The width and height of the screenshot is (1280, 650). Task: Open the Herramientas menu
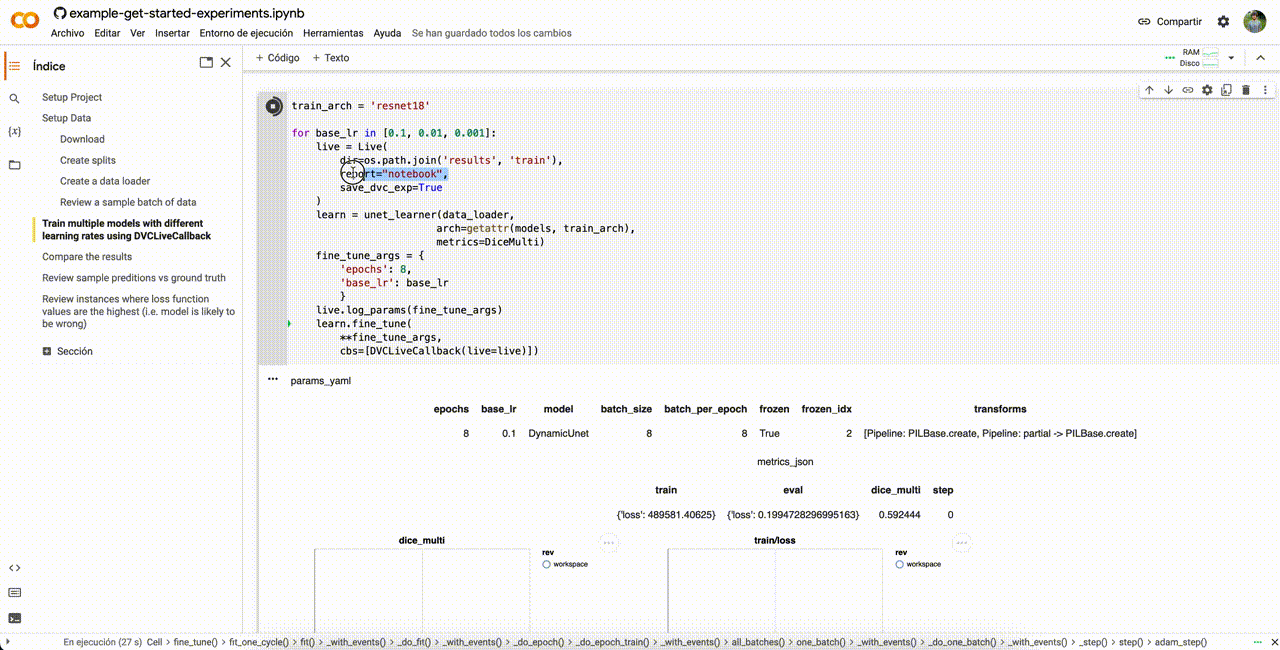pos(333,33)
